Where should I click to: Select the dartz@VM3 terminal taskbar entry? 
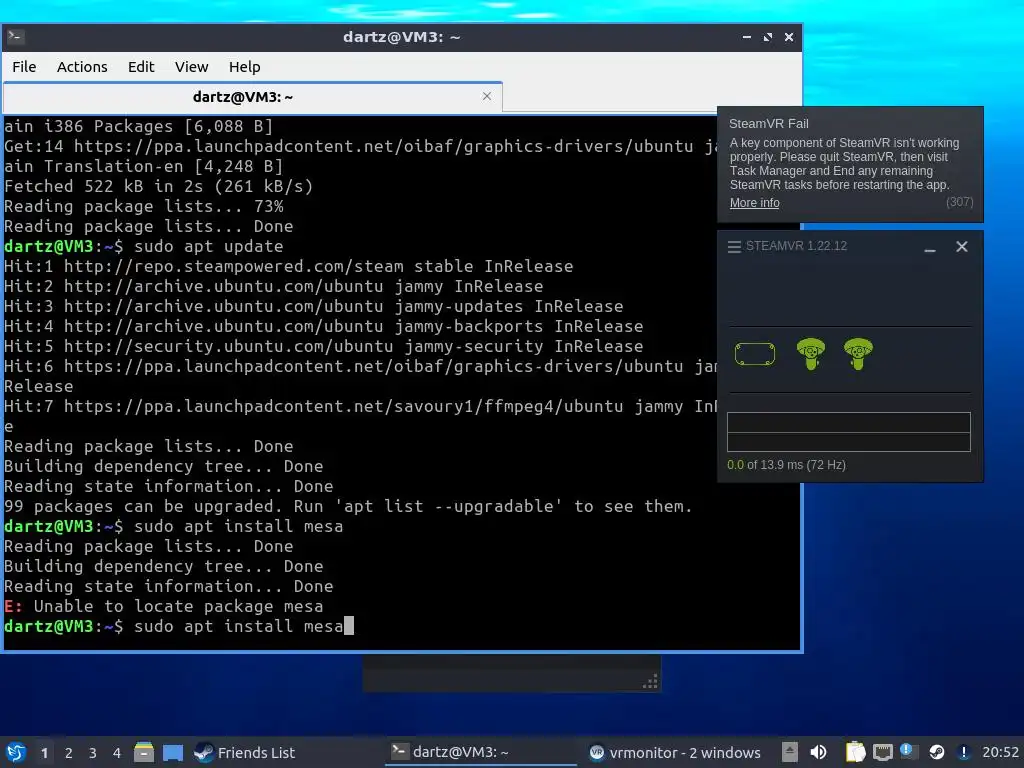pos(481,752)
